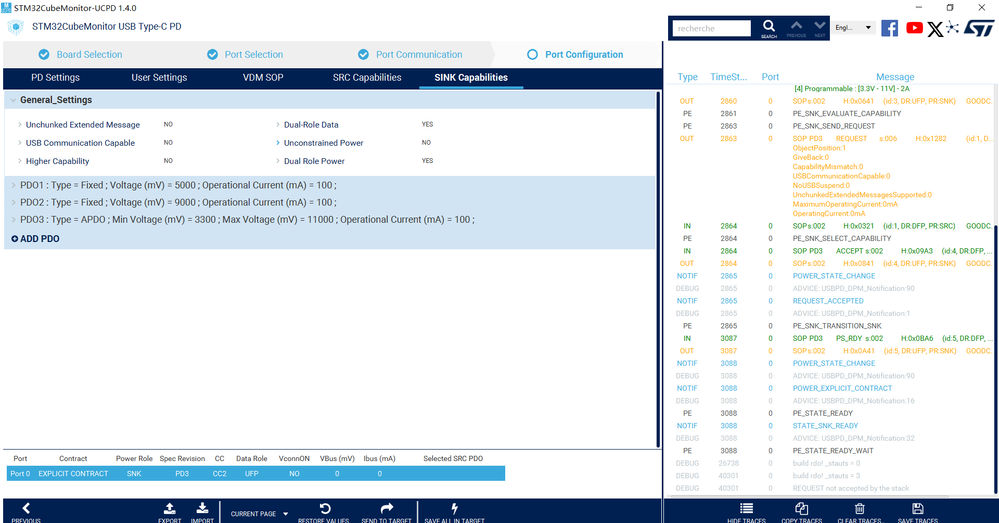Image resolution: width=999 pixels, height=523 pixels.
Task: Click Send to Target icon
Action: click(x=387, y=508)
